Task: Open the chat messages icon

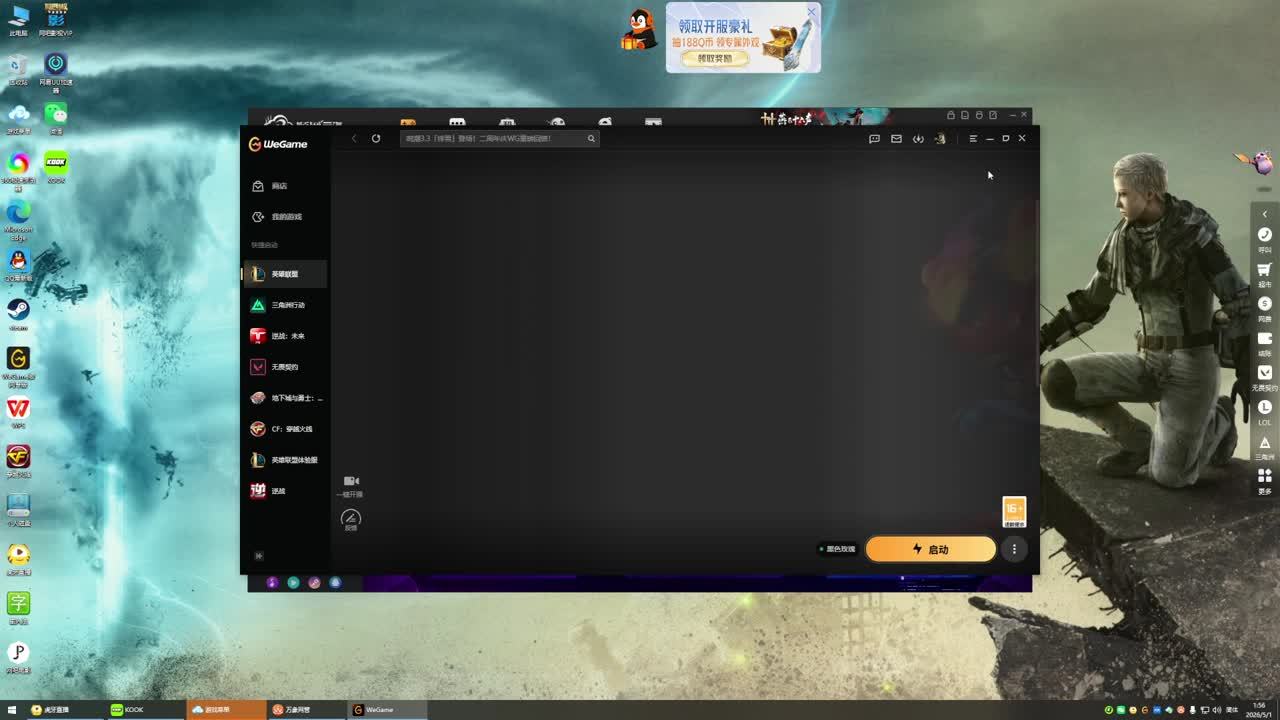Action: coord(874,139)
